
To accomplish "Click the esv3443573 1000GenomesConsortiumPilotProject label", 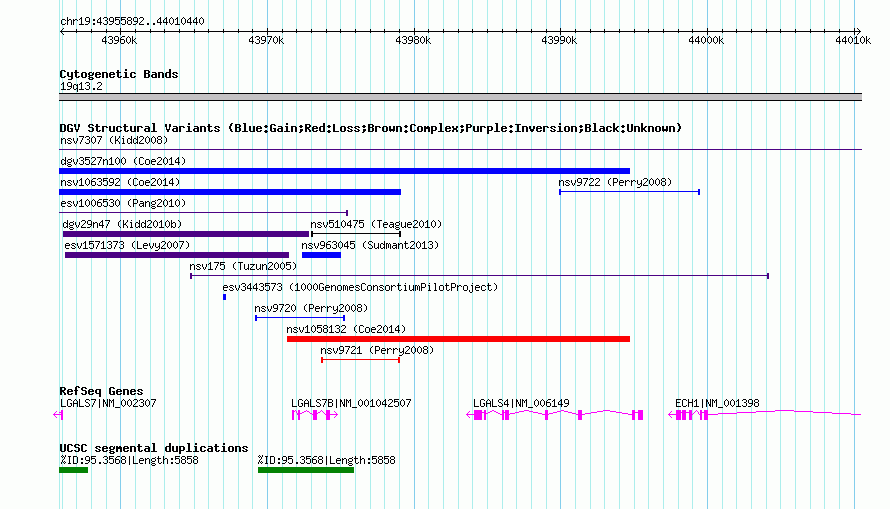I will pos(360,287).
